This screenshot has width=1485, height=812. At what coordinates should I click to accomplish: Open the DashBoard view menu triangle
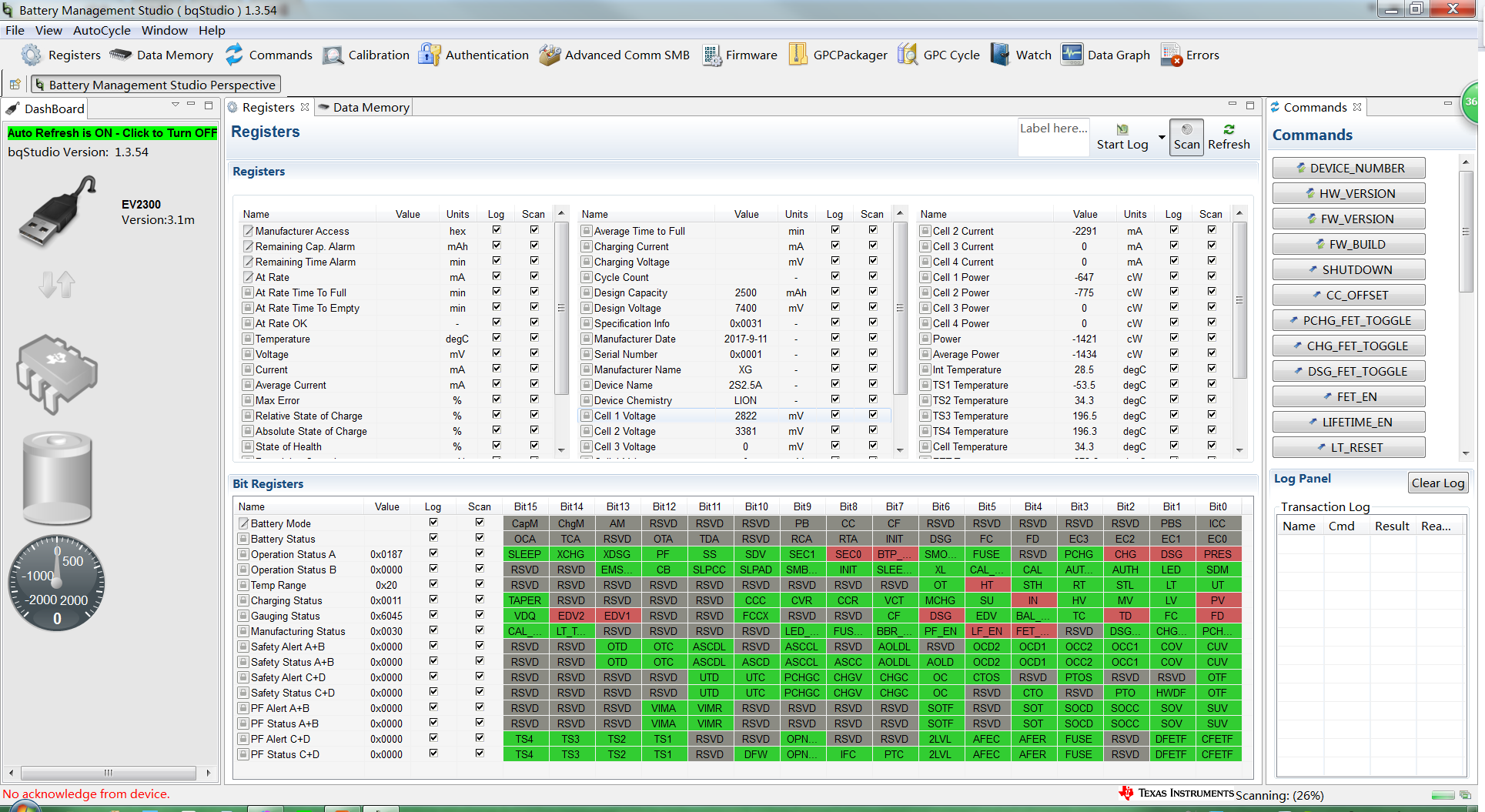[x=176, y=105]
